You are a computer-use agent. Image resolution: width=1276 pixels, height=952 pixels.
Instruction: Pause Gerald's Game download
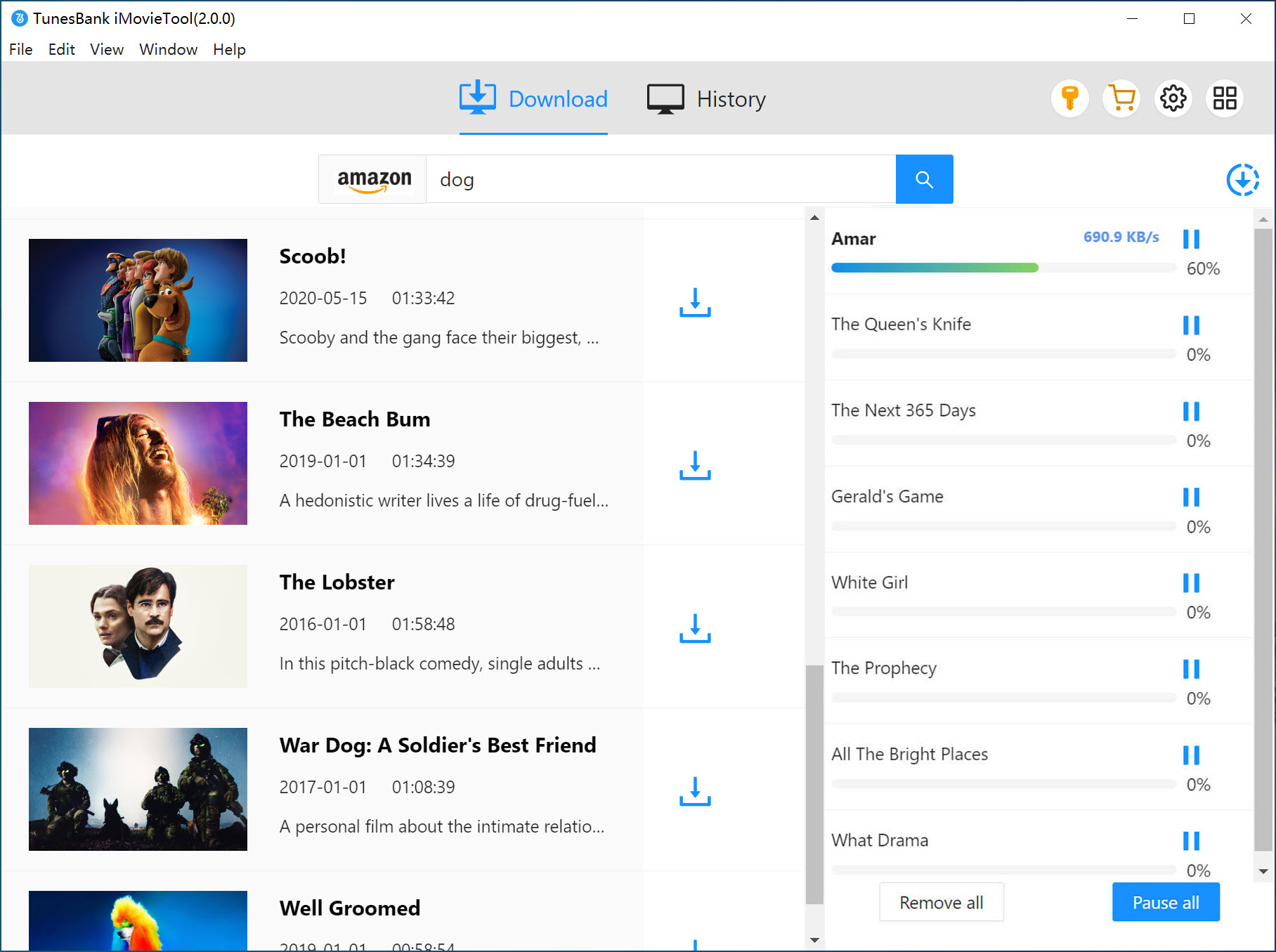point(1191,497)
